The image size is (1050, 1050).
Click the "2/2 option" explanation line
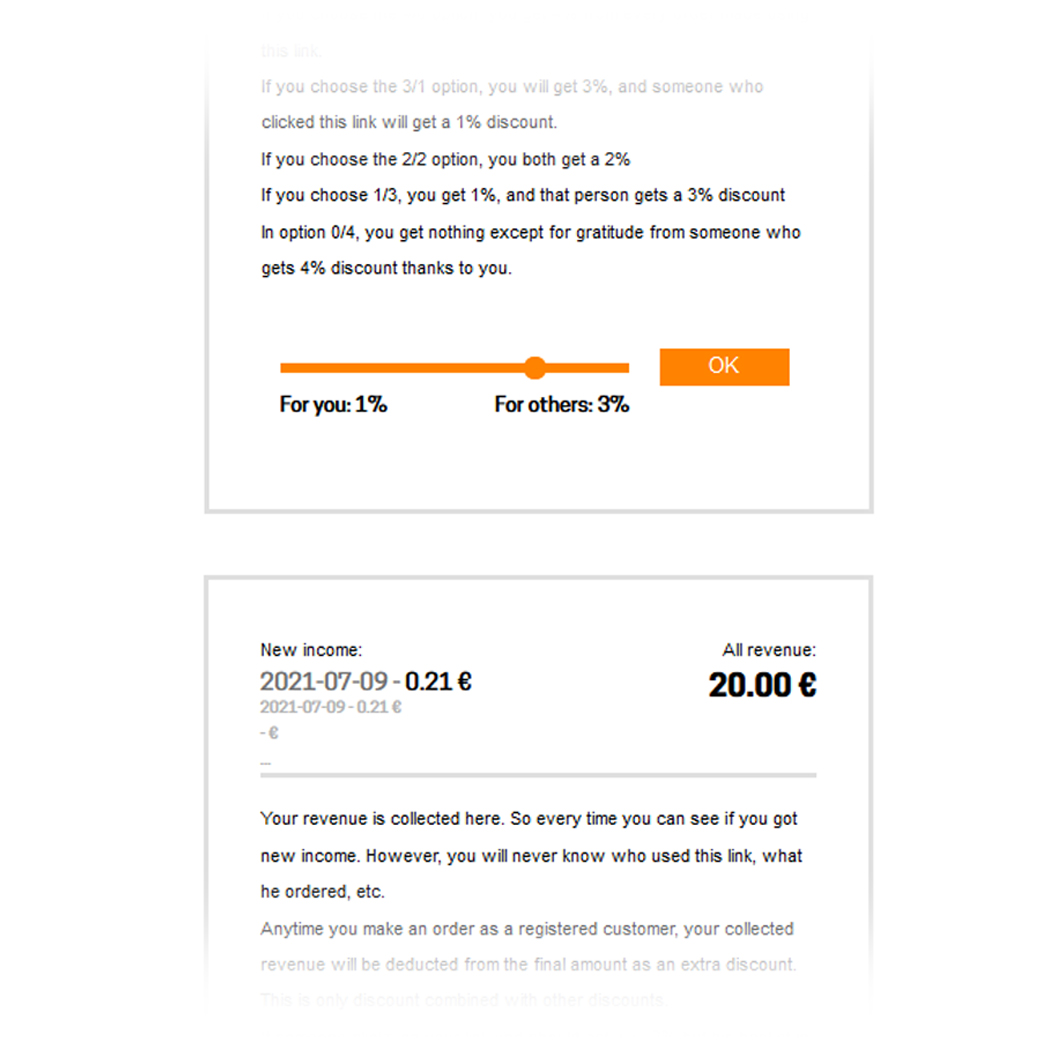[445, 159]
